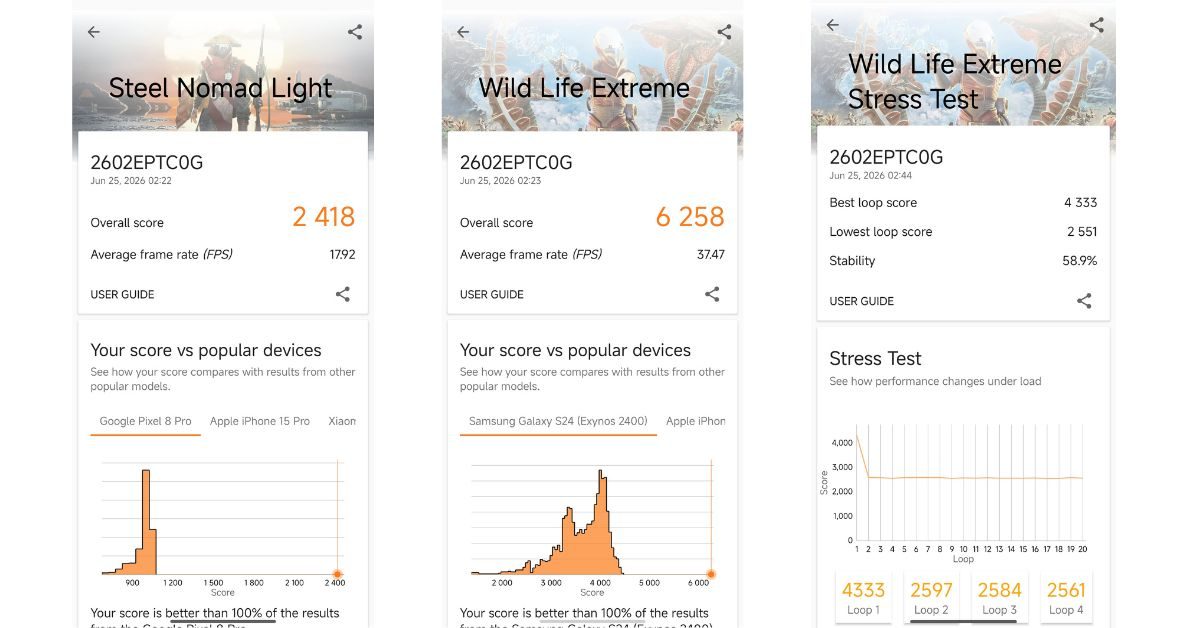1200x628 pixels.
Task: Go back from Wild Life Extreme Stress Test
Action: [833, 25]
